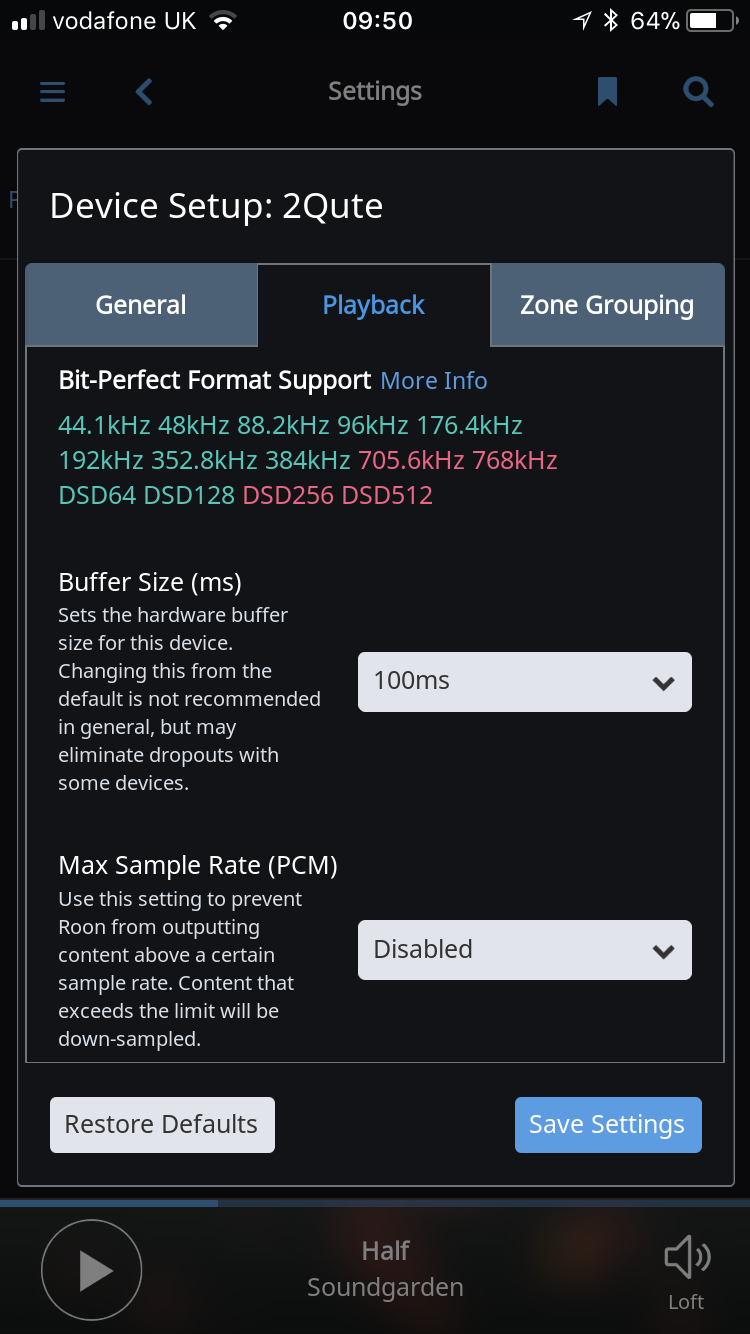Open search with the magnifier icon
Viewport: 750px width, 1334px height.
pyautogui.click(x=698, y=92)
